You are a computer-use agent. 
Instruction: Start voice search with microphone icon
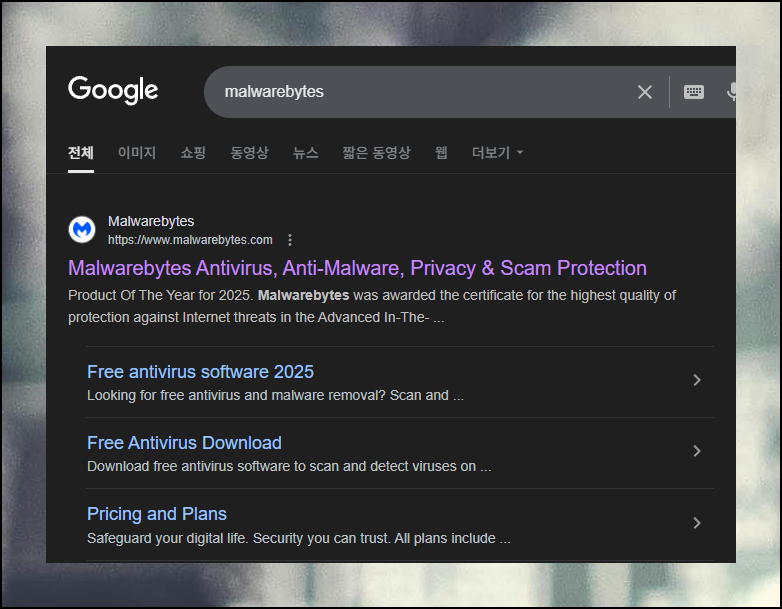click(731, 92)
